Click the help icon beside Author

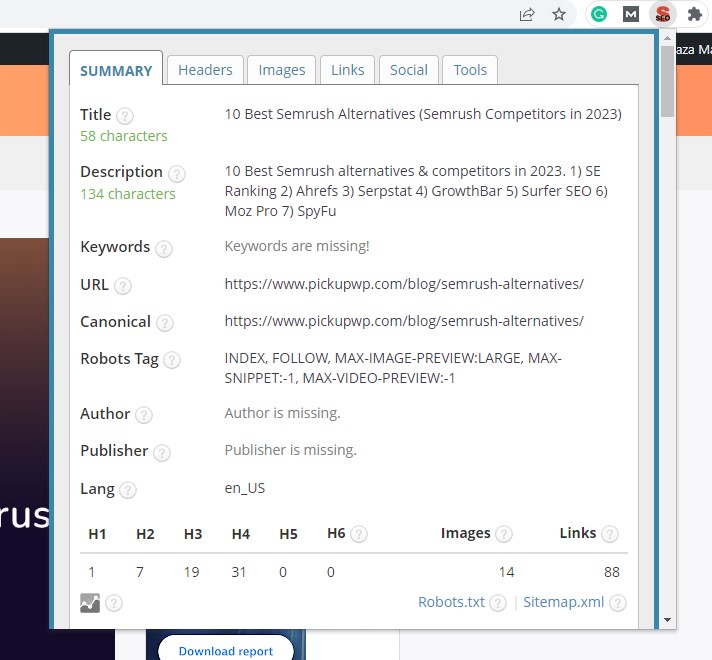143,415
